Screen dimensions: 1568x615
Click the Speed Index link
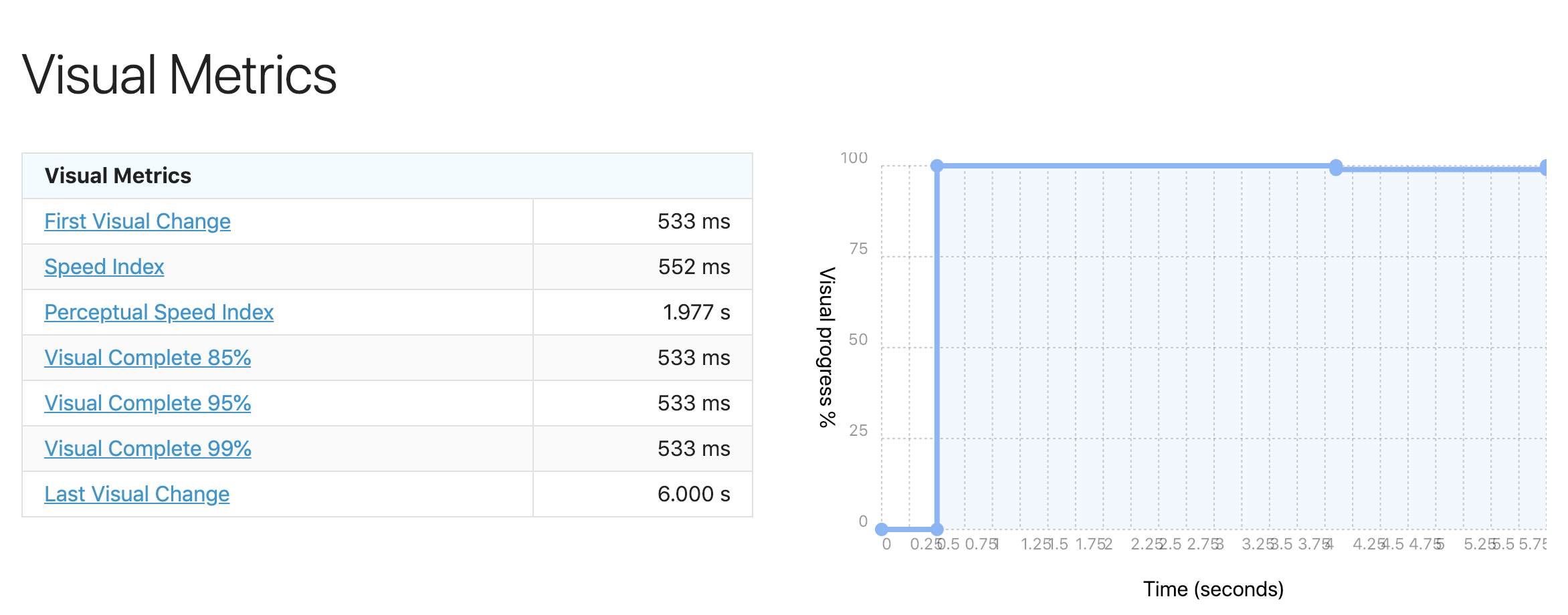click(104, 267)
